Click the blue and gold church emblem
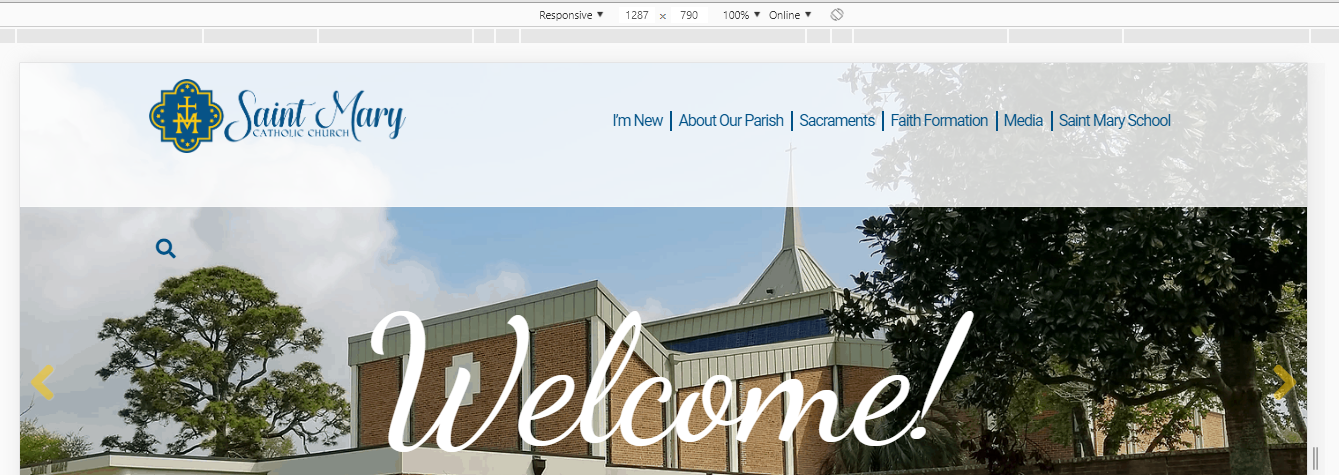The image size is (1339, 475). pyautogui.click(x=185, y=117)
